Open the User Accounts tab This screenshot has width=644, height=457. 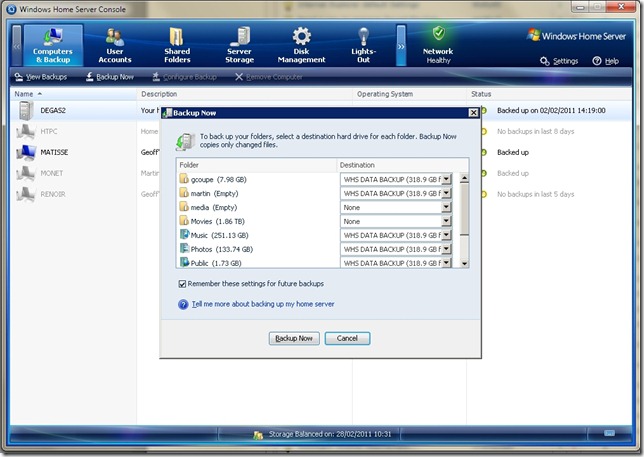pyautogui.click(x=115, y=45)
